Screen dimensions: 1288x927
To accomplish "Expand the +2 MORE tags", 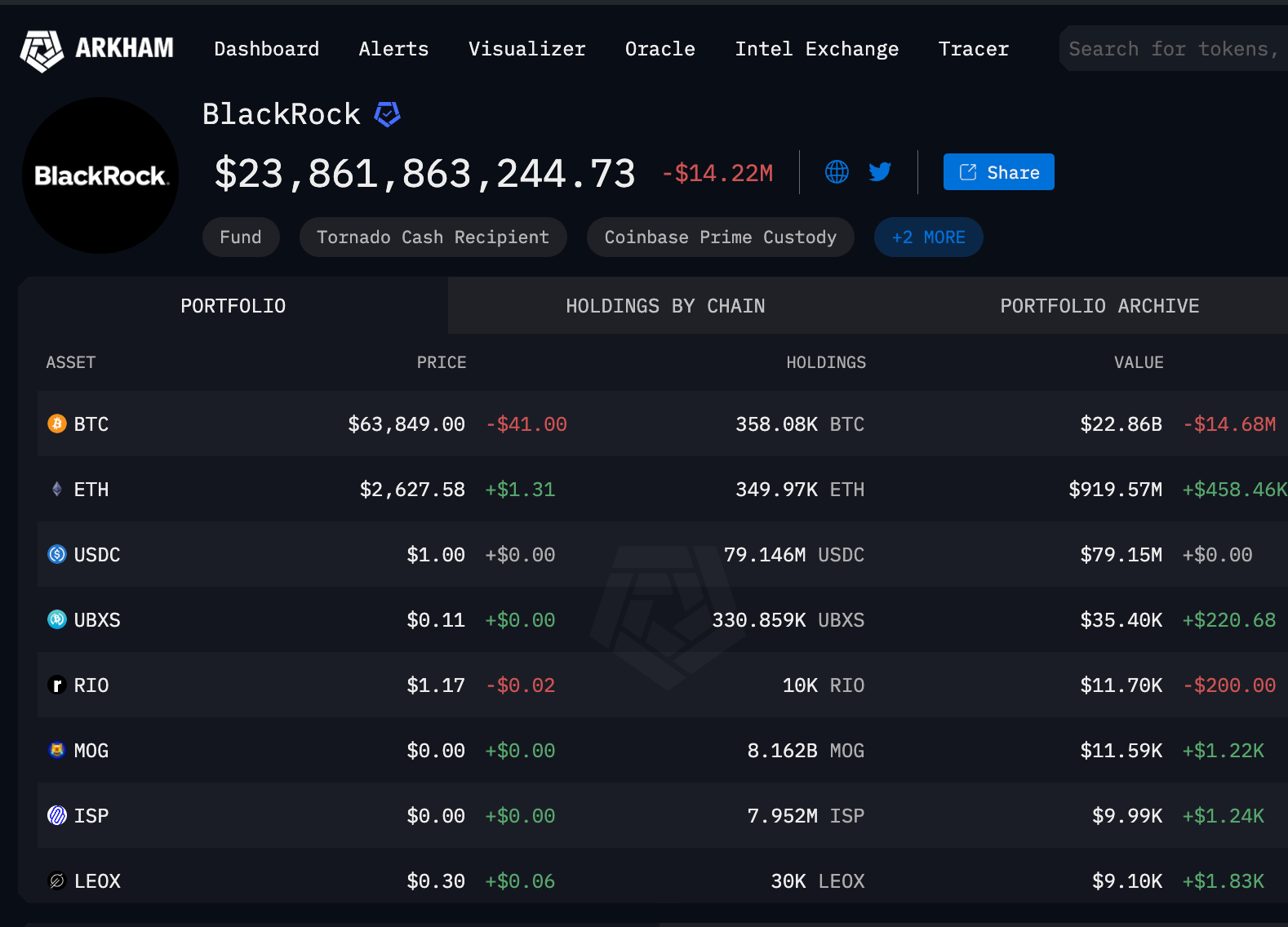I will (929, 237).
